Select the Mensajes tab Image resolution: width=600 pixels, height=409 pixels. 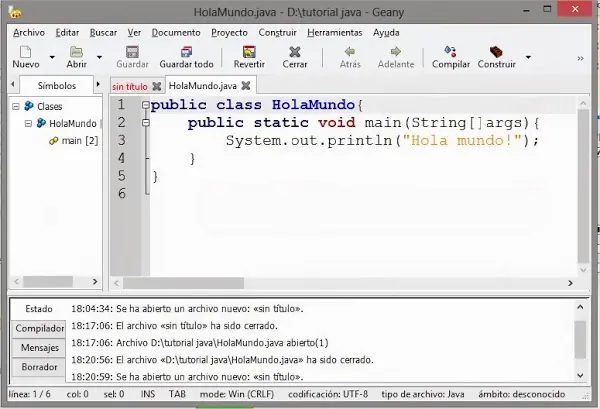(x=39, y=347)
